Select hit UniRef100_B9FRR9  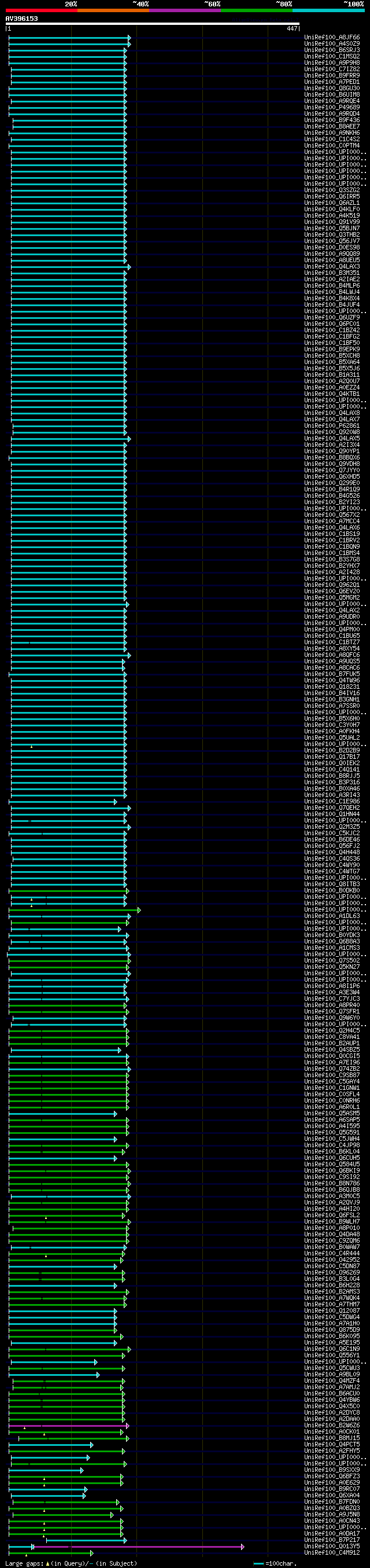332,76
